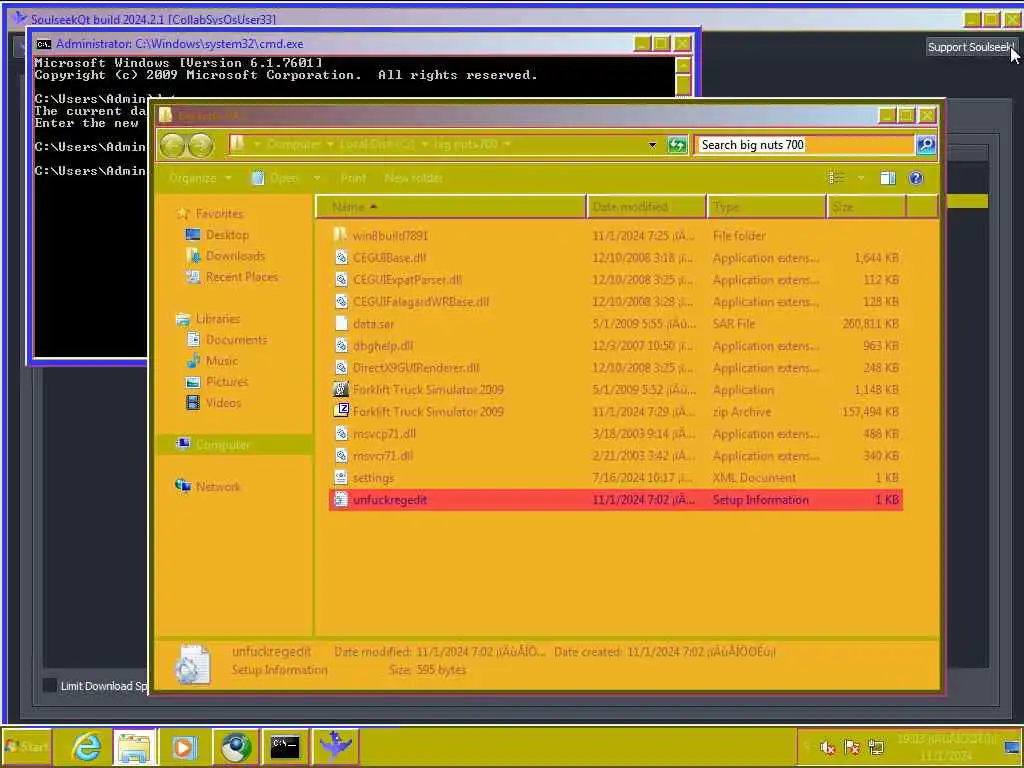This screenshot has width=1024, height=768.
Task: Sort by the Name column header
Action: [x=451, y=207]
